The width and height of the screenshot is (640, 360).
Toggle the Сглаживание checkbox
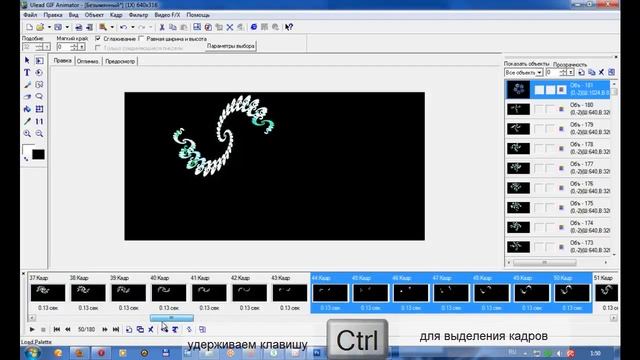[x=98, y=39]
